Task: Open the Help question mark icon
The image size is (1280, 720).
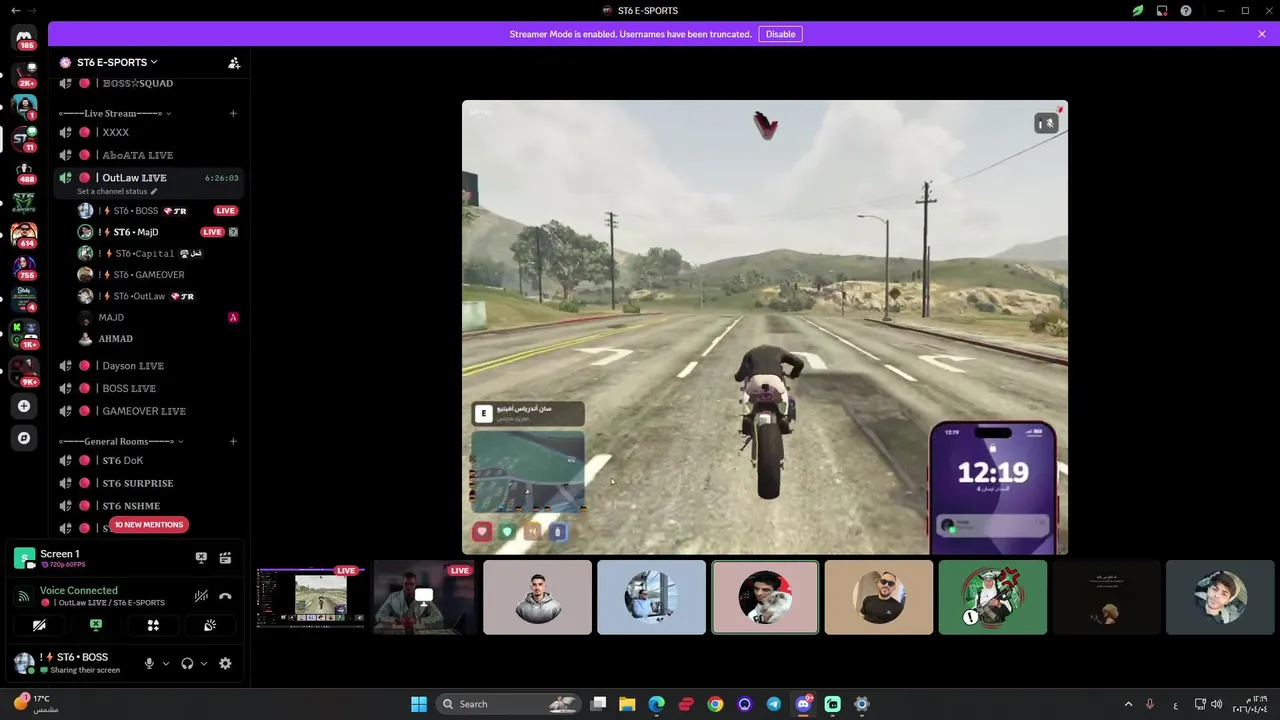Action: click(x=1186, y=11)
